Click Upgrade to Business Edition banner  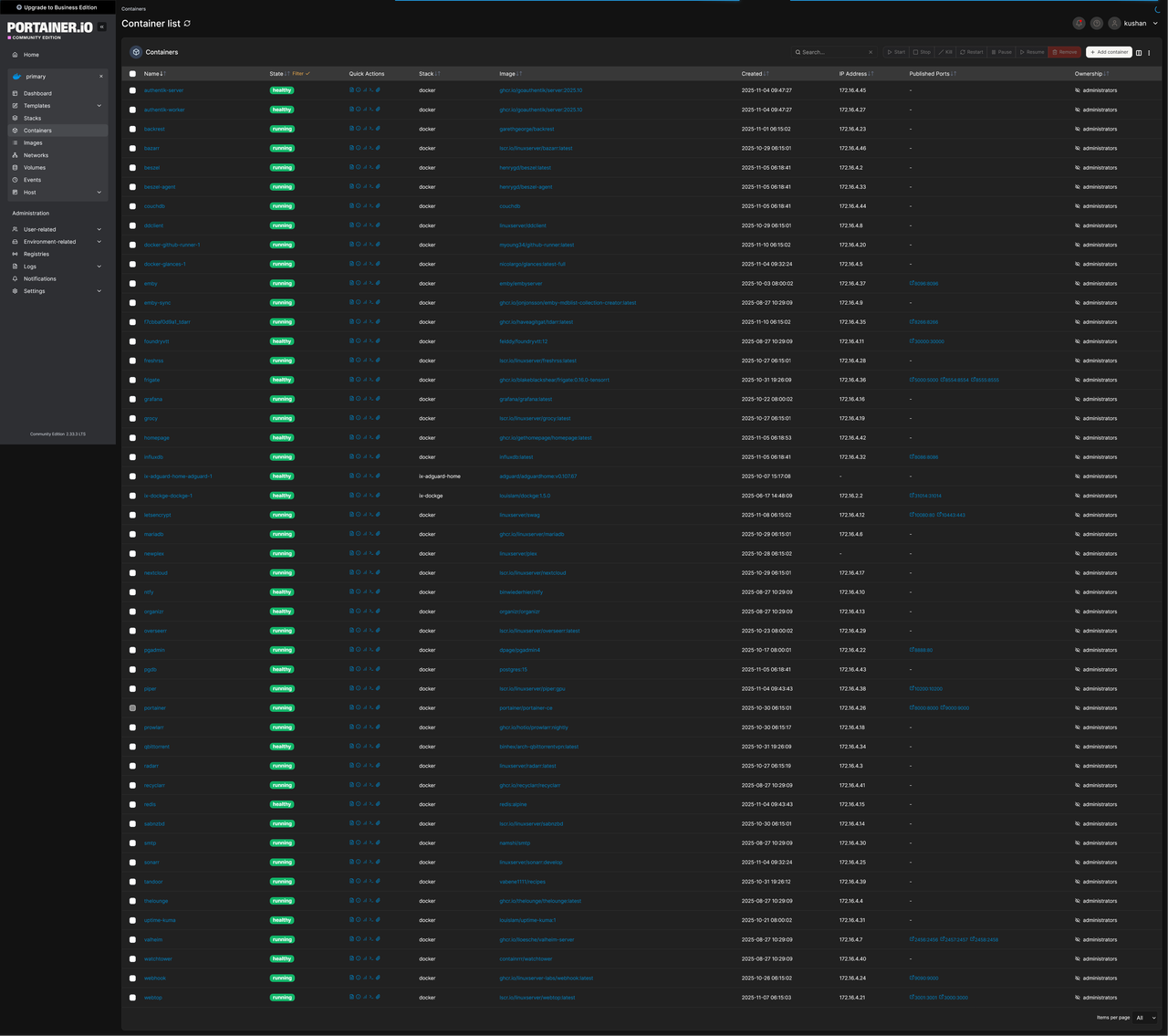[57, 7]
